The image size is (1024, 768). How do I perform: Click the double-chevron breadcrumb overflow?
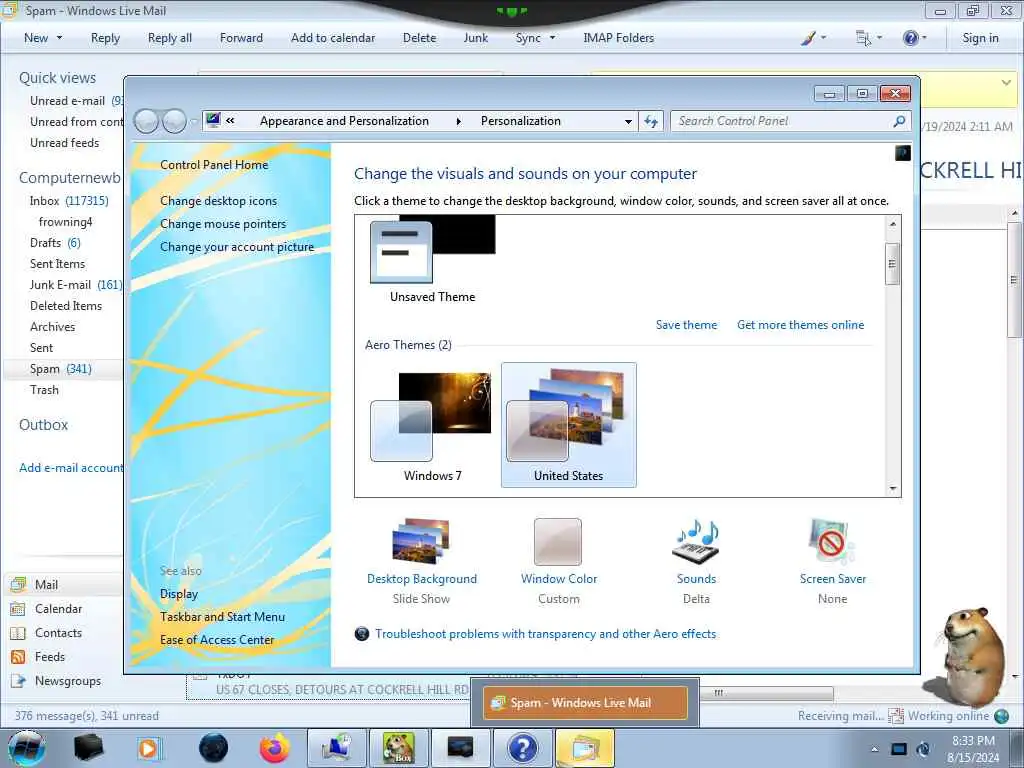[230, 120]
